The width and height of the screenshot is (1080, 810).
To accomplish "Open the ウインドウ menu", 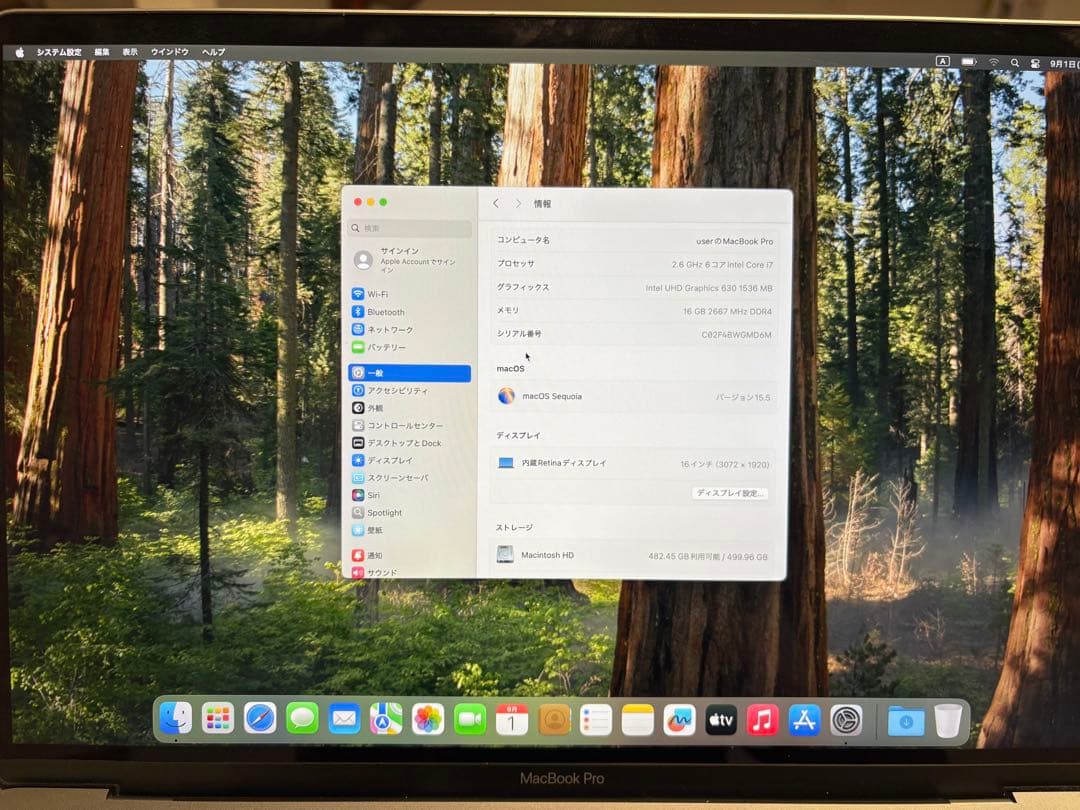I will click(x=169, y=52).
